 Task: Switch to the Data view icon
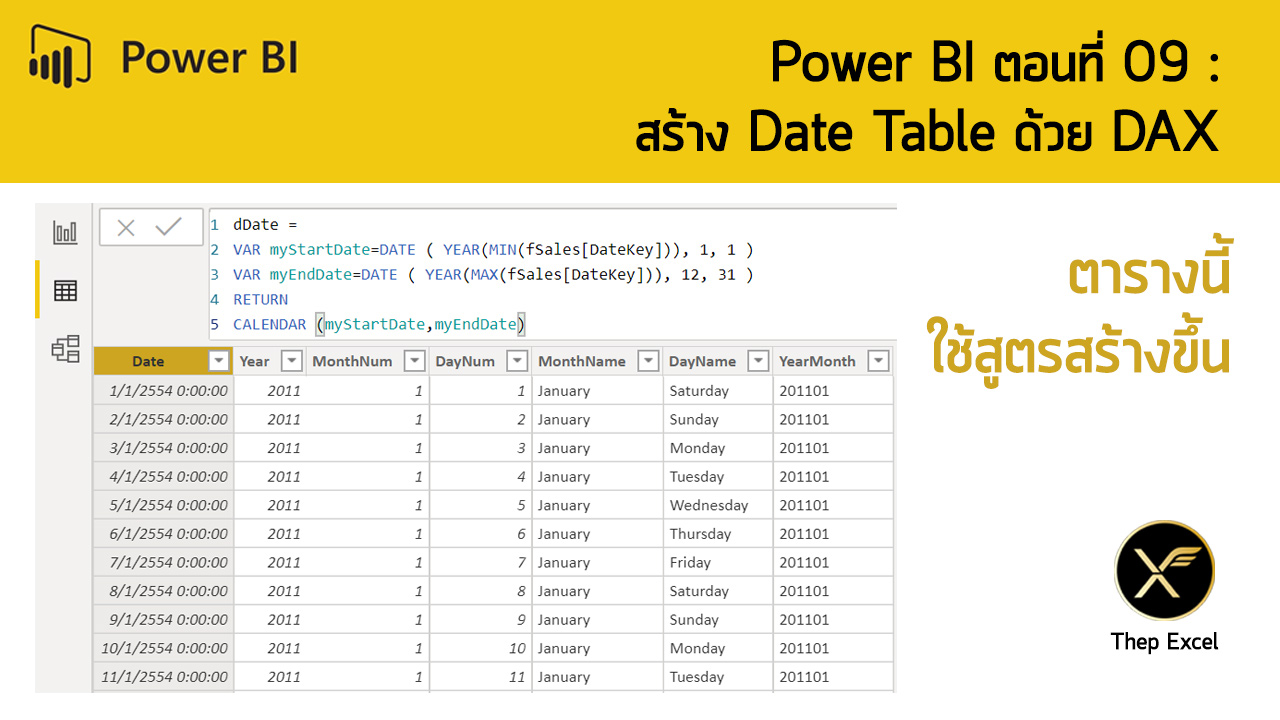pyautogui.click(x=65, y=291)
